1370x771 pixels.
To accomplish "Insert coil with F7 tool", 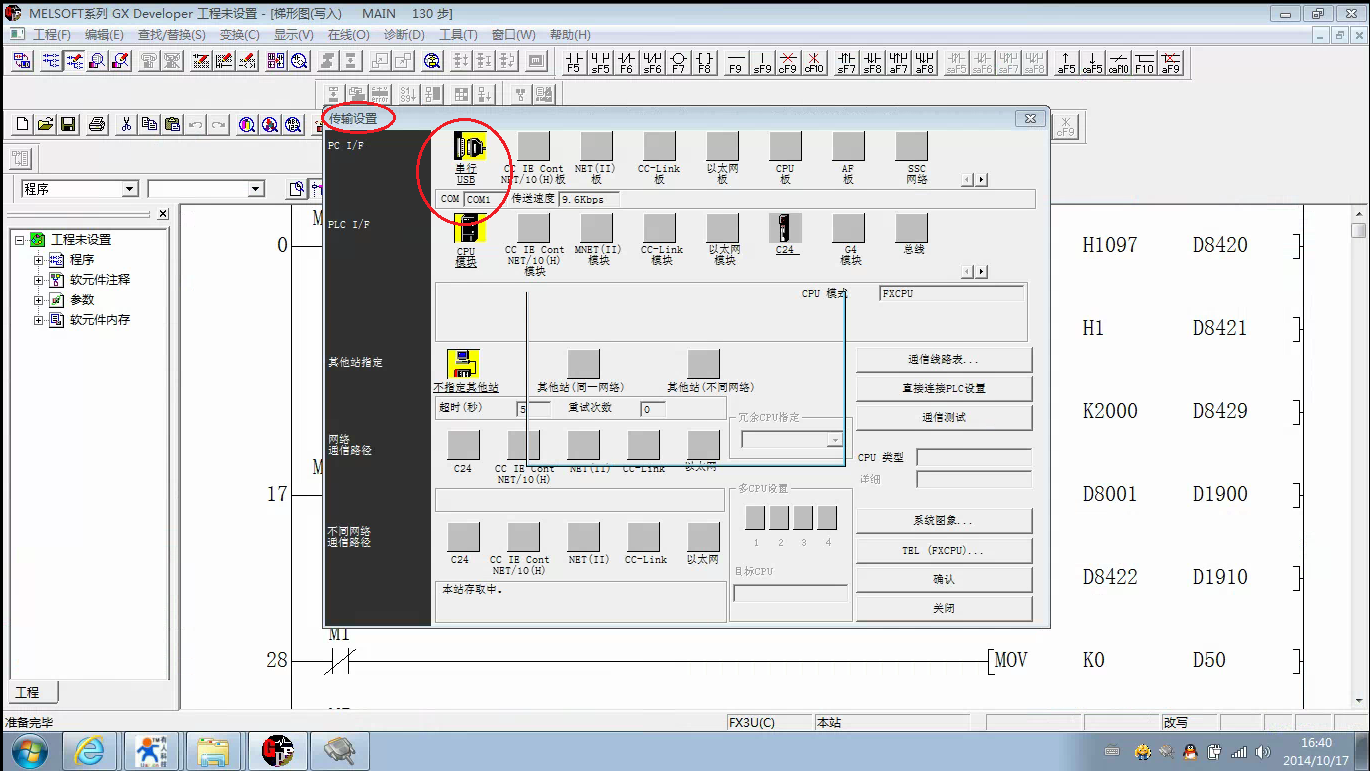I will 678,63.
